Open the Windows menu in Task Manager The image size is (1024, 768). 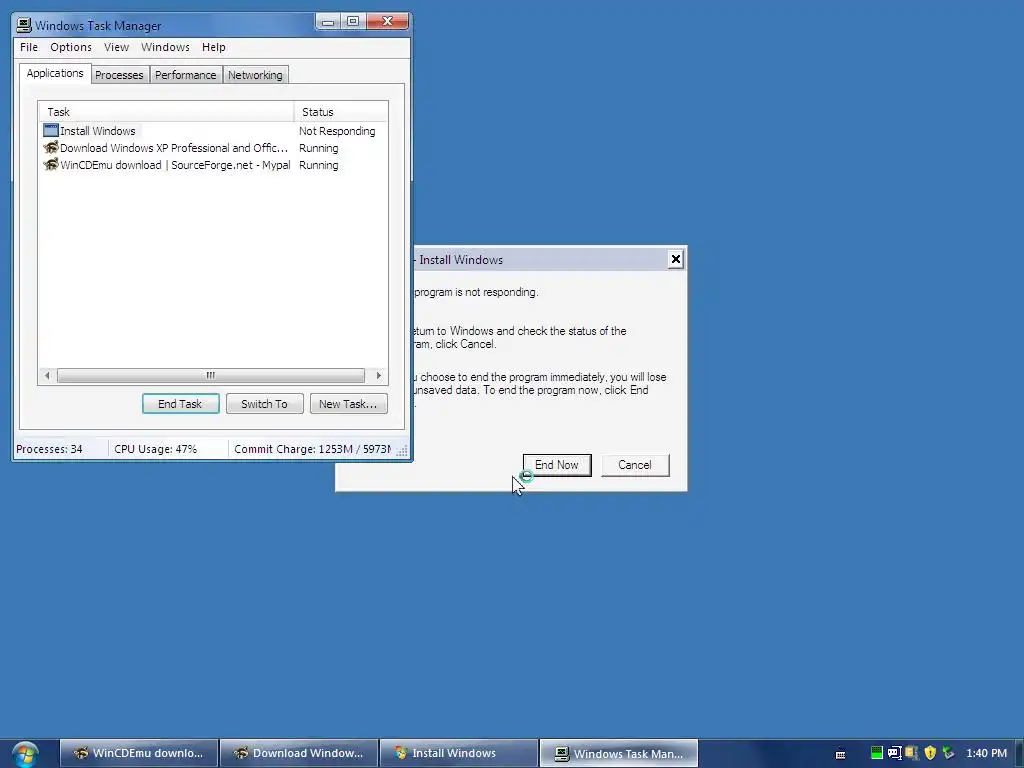pyautogui.click(x=165, y=47)
